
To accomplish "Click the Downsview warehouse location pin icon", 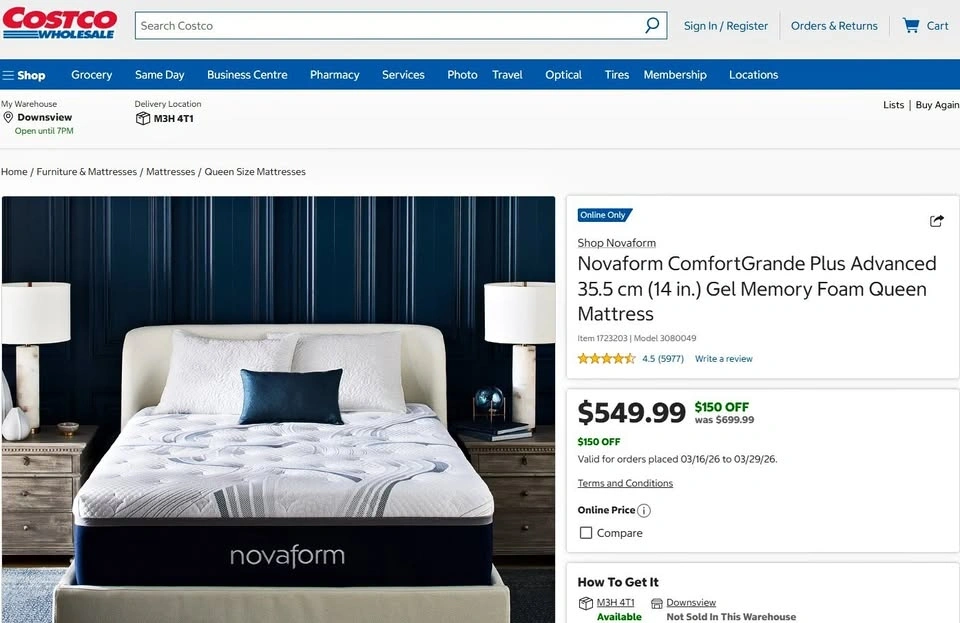I will 8,117.
